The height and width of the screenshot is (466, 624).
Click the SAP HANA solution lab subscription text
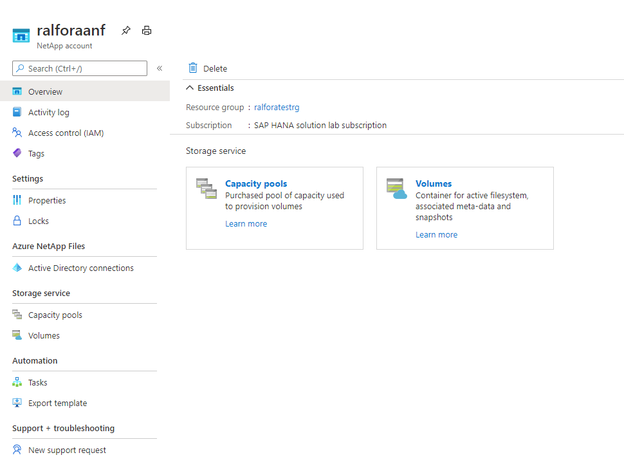pos(320,125)
